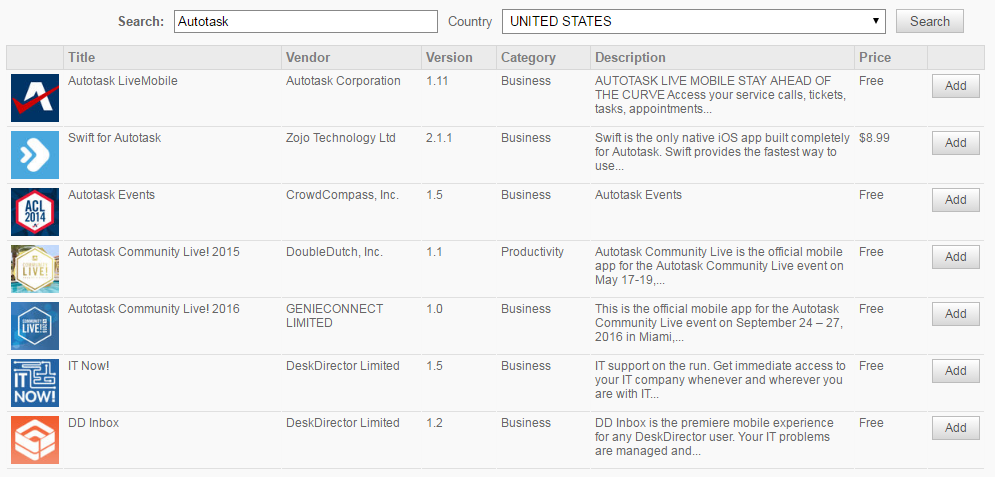Click the Category column header
Viewport: 995px width, 477px height.
(528, 57)
